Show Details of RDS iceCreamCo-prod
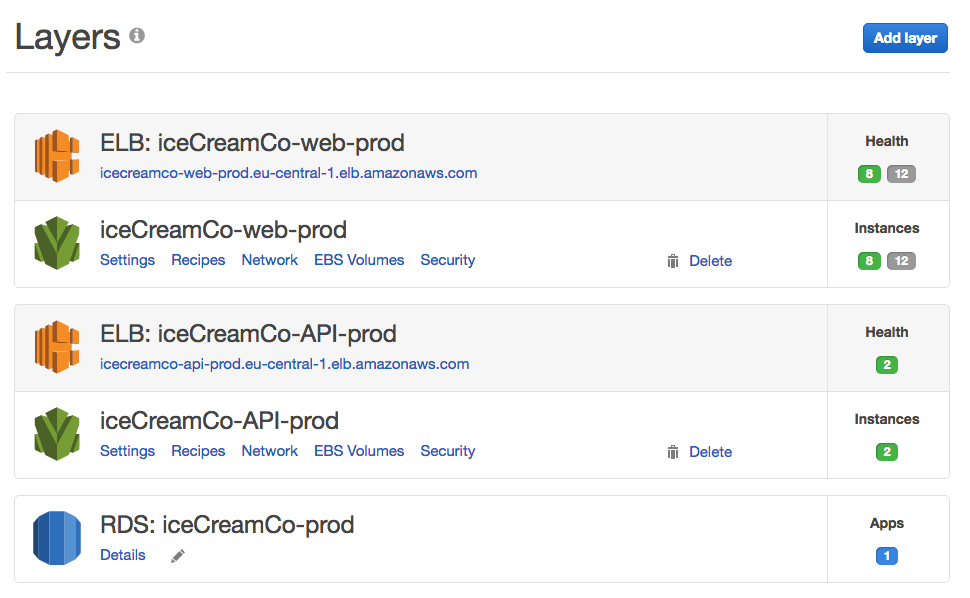The width and height of the screenshot is (970, 598). [122, 555]
